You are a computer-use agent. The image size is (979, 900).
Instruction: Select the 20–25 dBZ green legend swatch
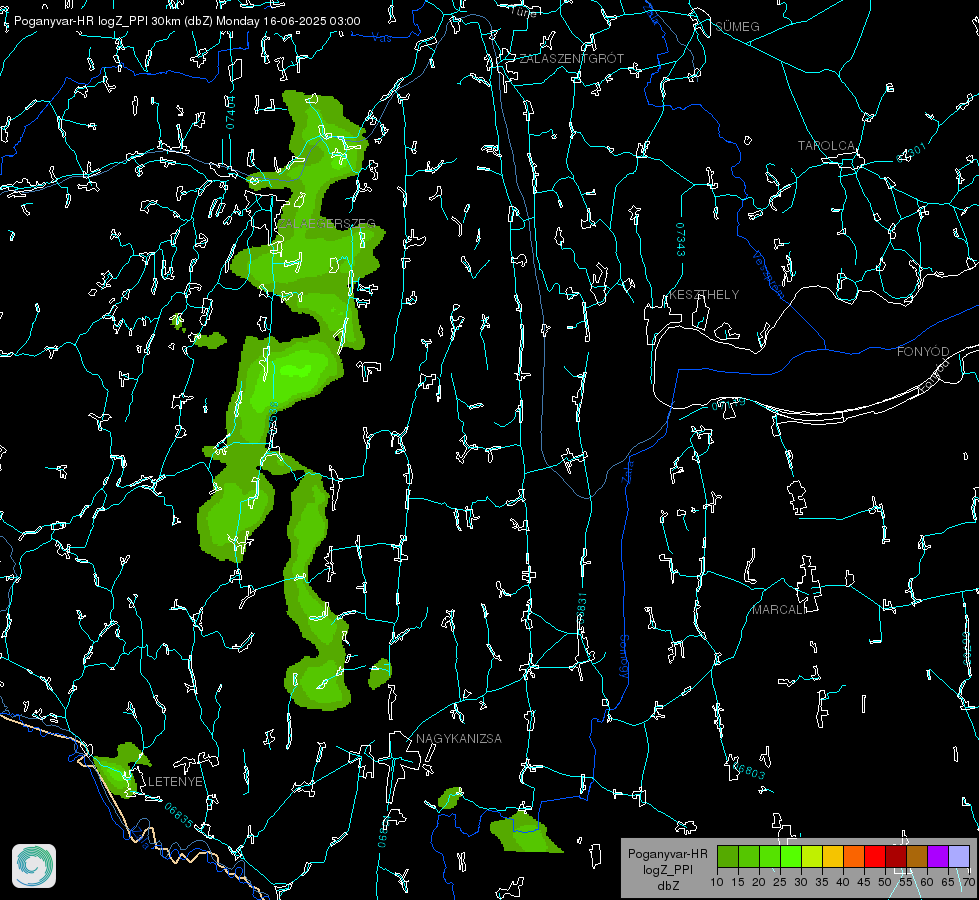[770, 856]
